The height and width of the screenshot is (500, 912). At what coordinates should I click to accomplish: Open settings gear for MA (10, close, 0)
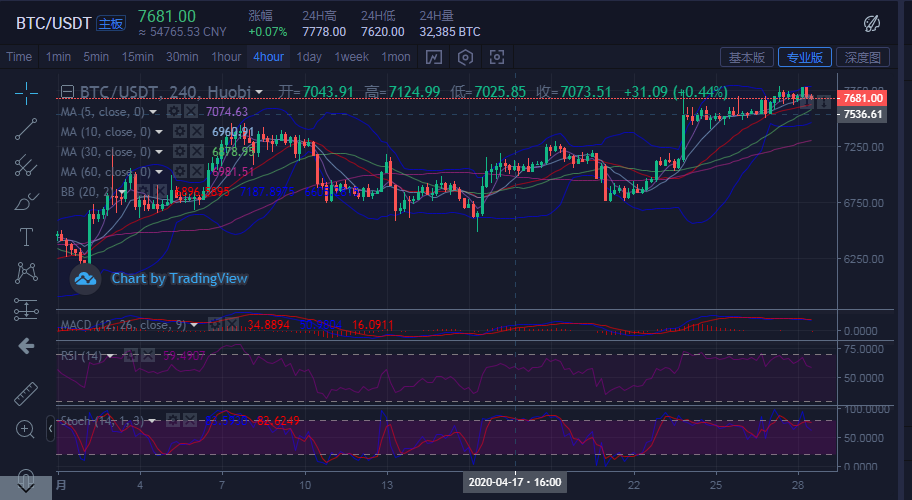[180, 132]
